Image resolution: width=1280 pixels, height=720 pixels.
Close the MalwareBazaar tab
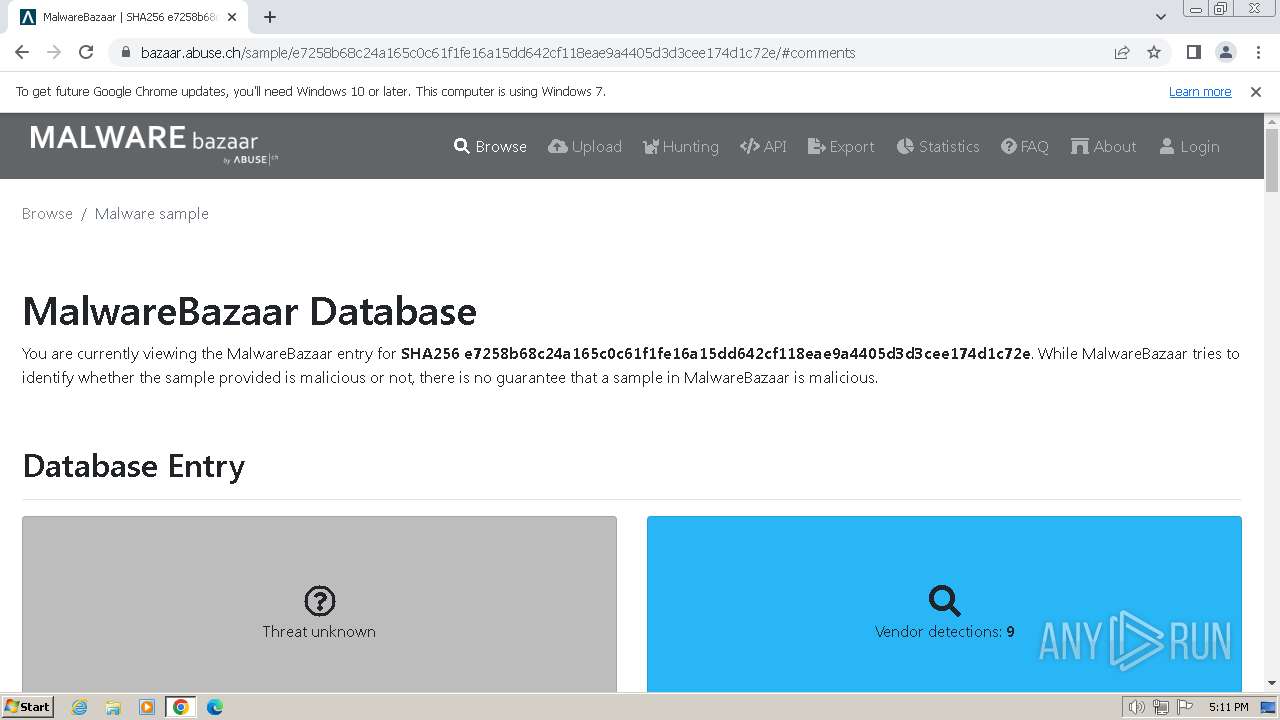click(233, 17)
